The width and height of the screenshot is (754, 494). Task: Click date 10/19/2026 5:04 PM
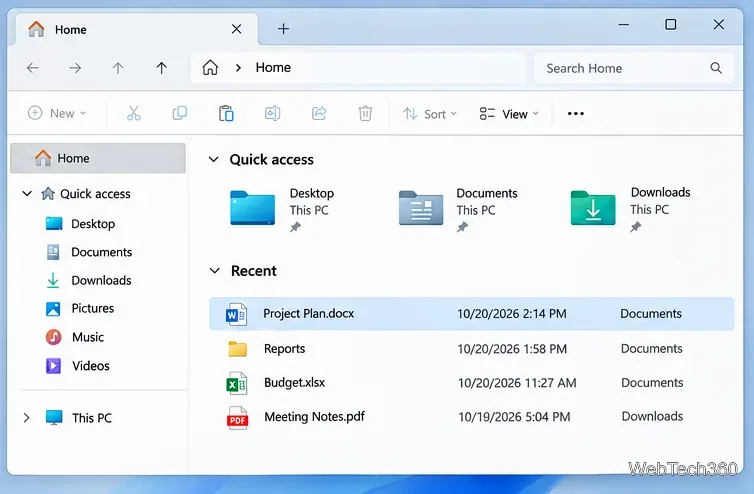514,417
